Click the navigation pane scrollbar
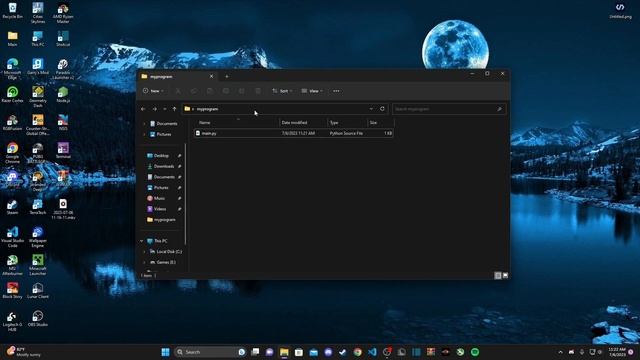This screenshot has width=640, height=360. pos(186,194)
